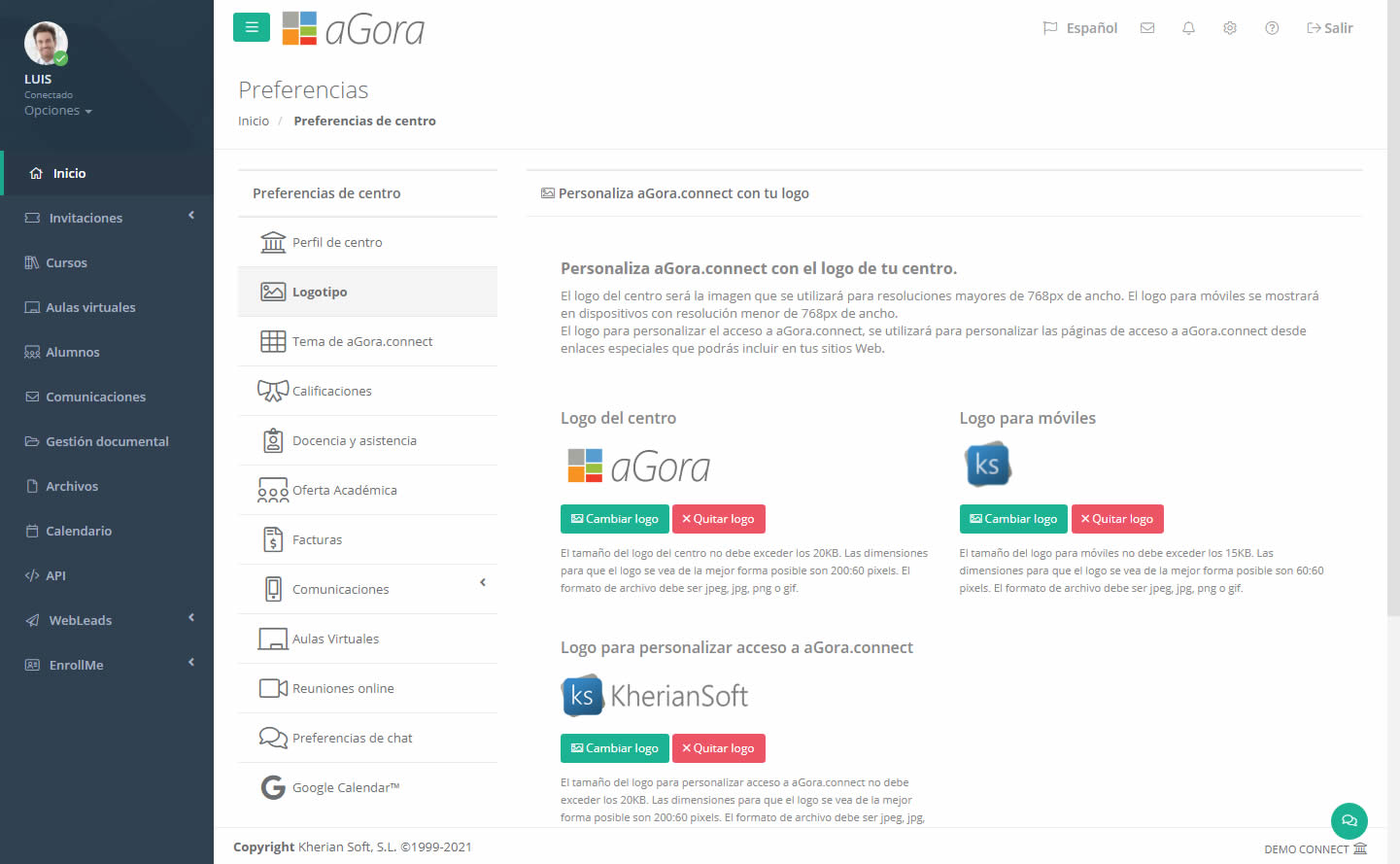
Task: Click Cambiar logo under Logo del centro
Action: point(615,519)
